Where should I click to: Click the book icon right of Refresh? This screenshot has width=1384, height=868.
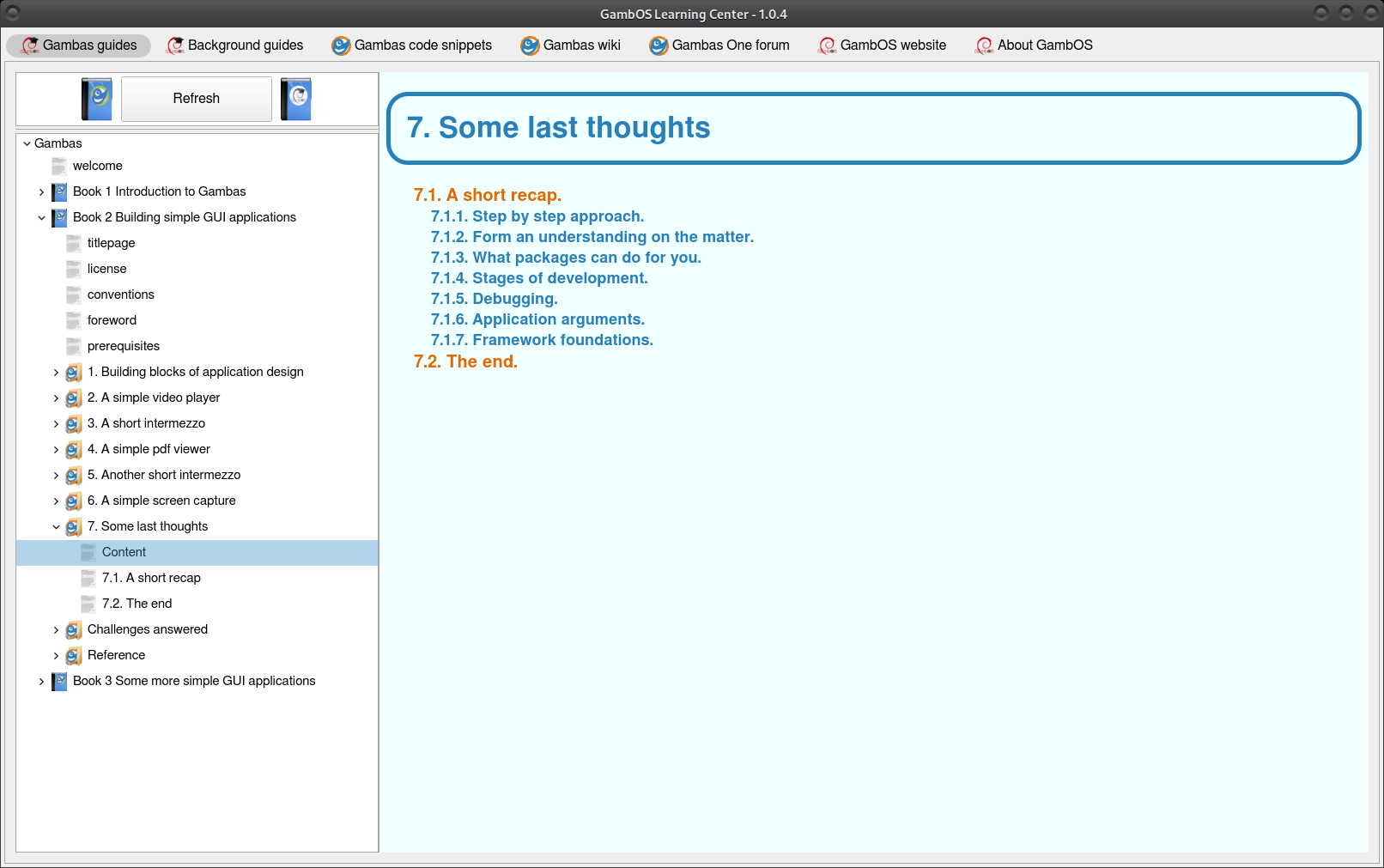point(296,99)
